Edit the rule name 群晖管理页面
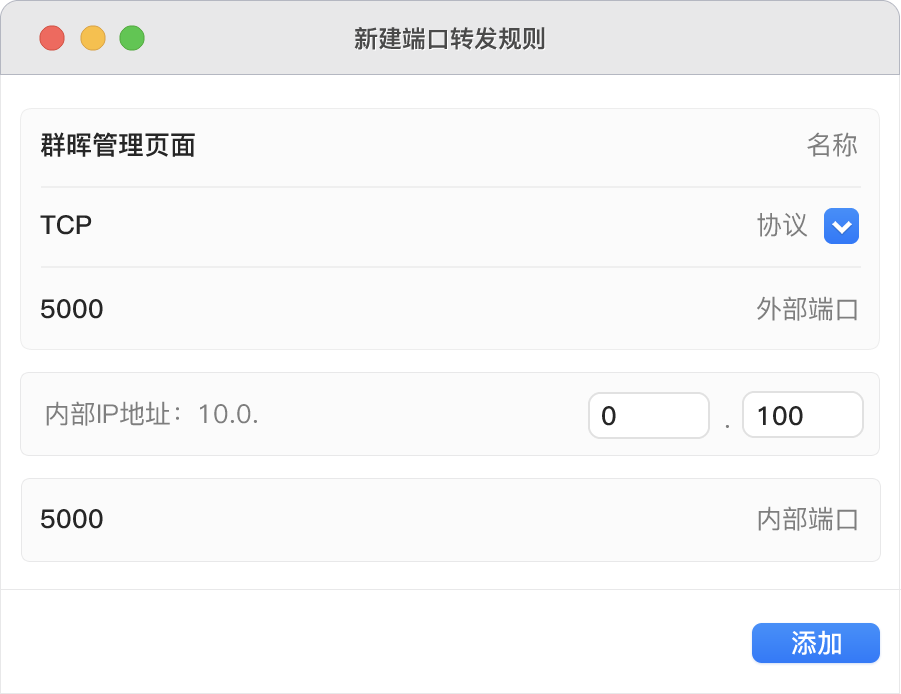 coord(118,146)
